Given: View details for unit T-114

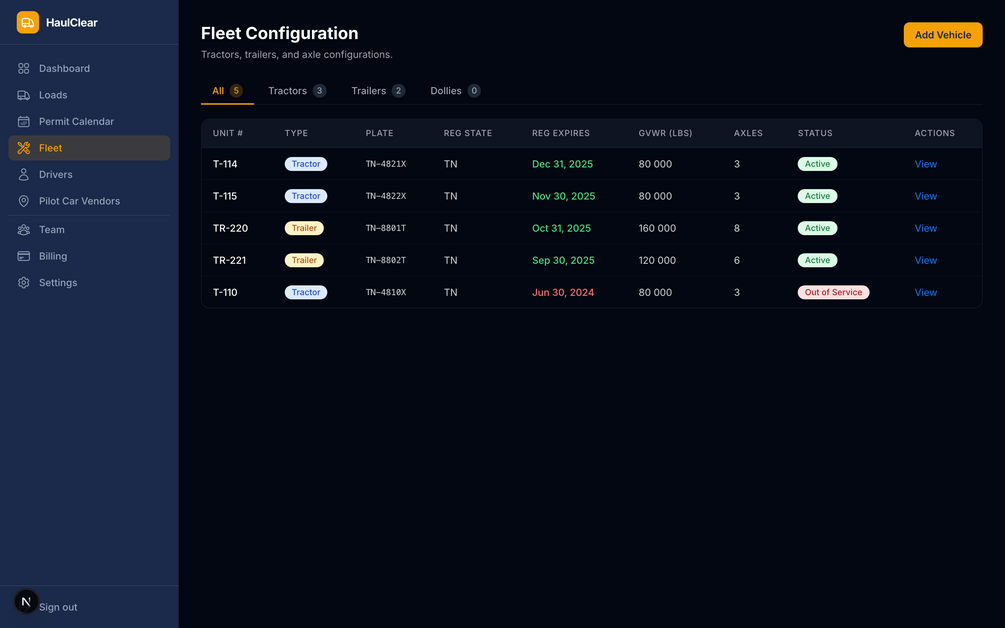Looking at the screenshot, I should coord(926,164).
